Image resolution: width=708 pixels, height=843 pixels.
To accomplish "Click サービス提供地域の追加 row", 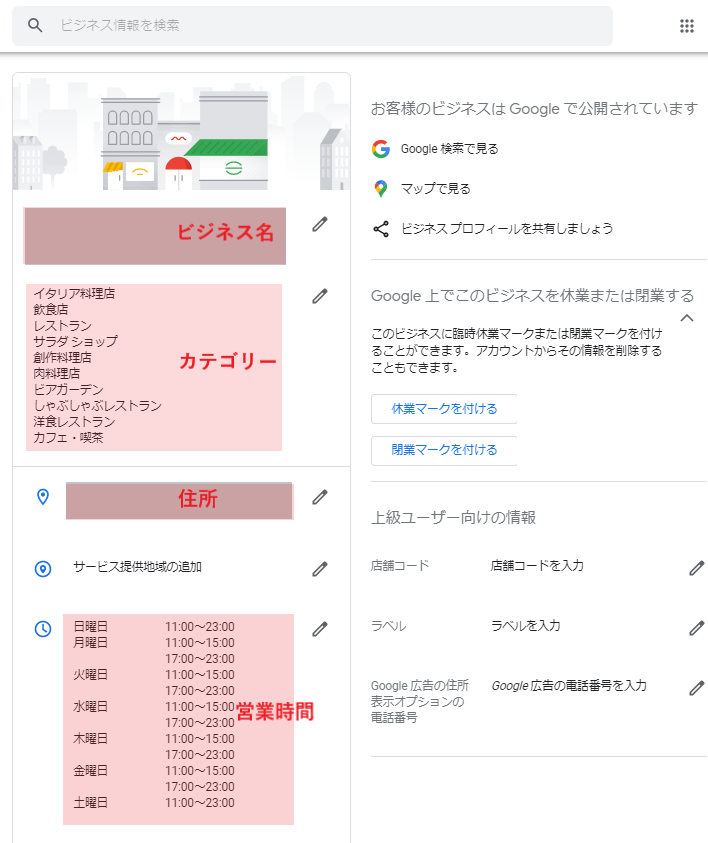I will (x=181, y=568).
